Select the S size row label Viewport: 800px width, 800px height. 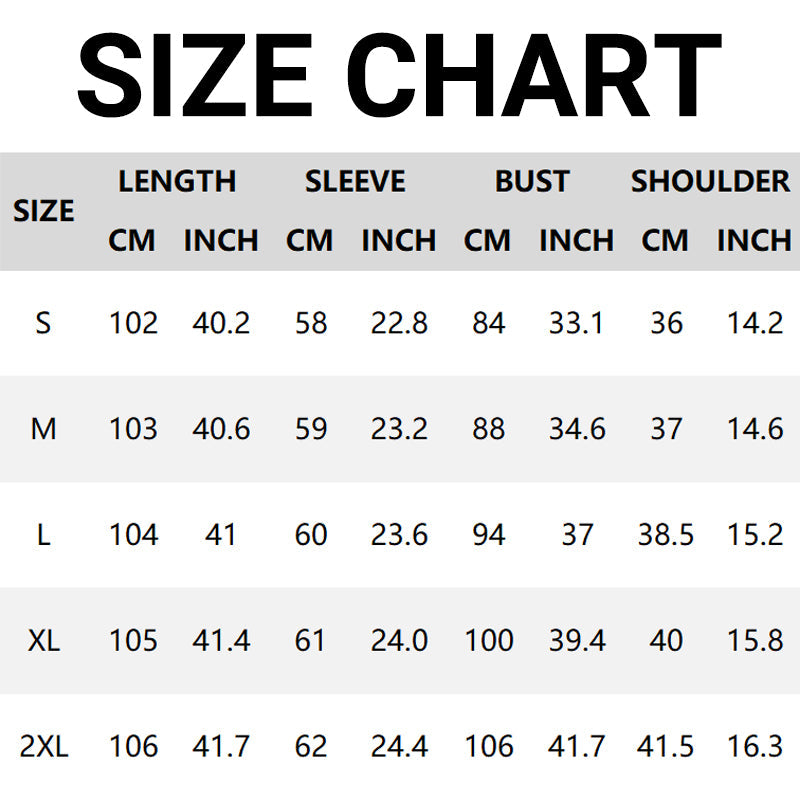(x=43, y=323)
